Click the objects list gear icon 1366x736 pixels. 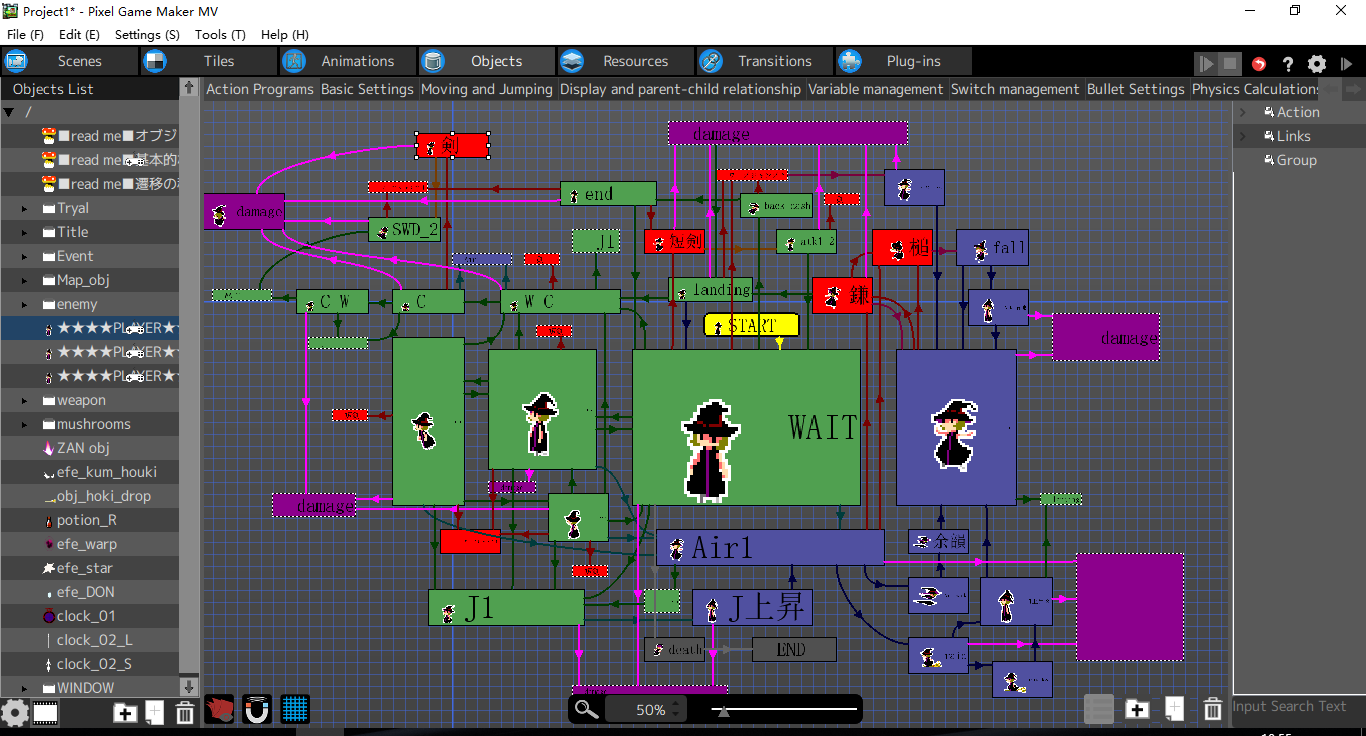(14, 712)
